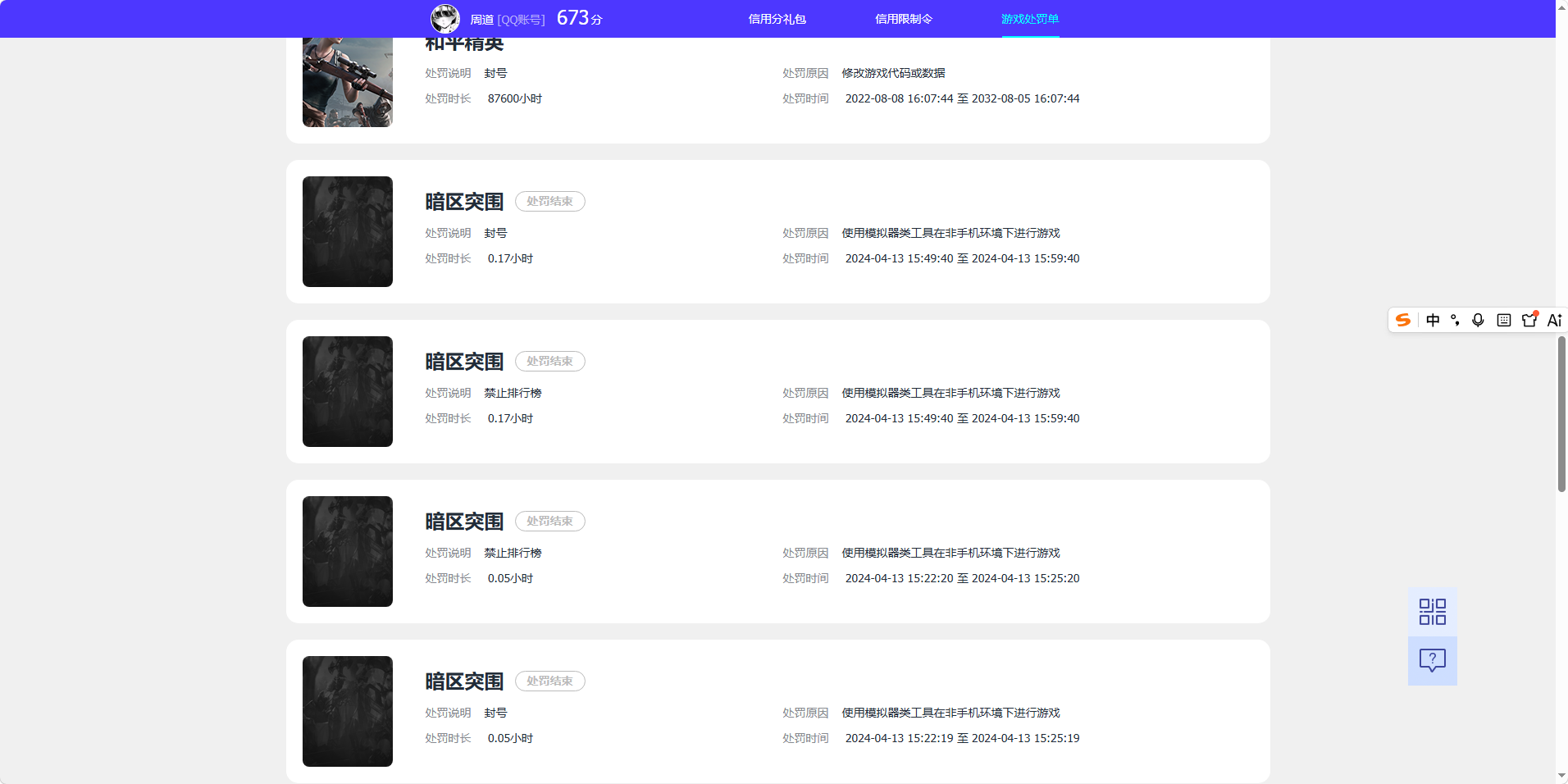Toggle the punctuation mode icon in IME bar

(x=1455, y=320)
